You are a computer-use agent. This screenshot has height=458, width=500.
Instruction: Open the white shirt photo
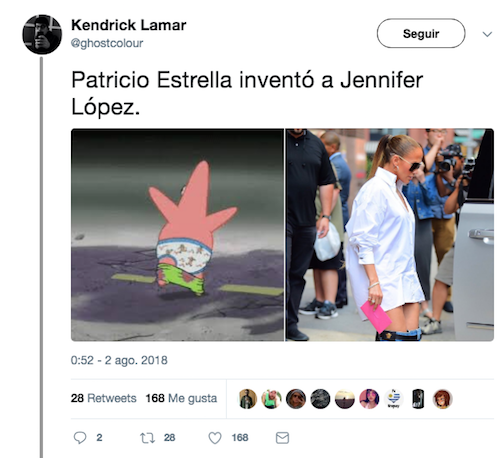pyautogui.click(x=390, y=235)
